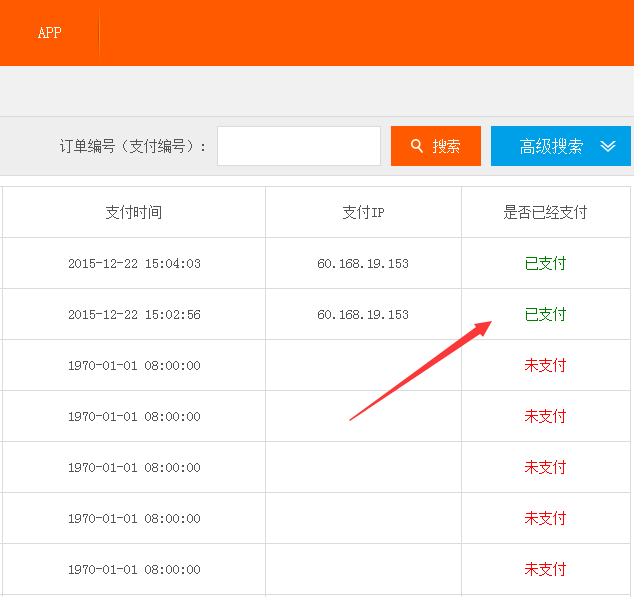Select payment time 2015-12-22 15:04:03 cell
The width and height of the screenshot is (634, 597).
[x=134, y=263]
